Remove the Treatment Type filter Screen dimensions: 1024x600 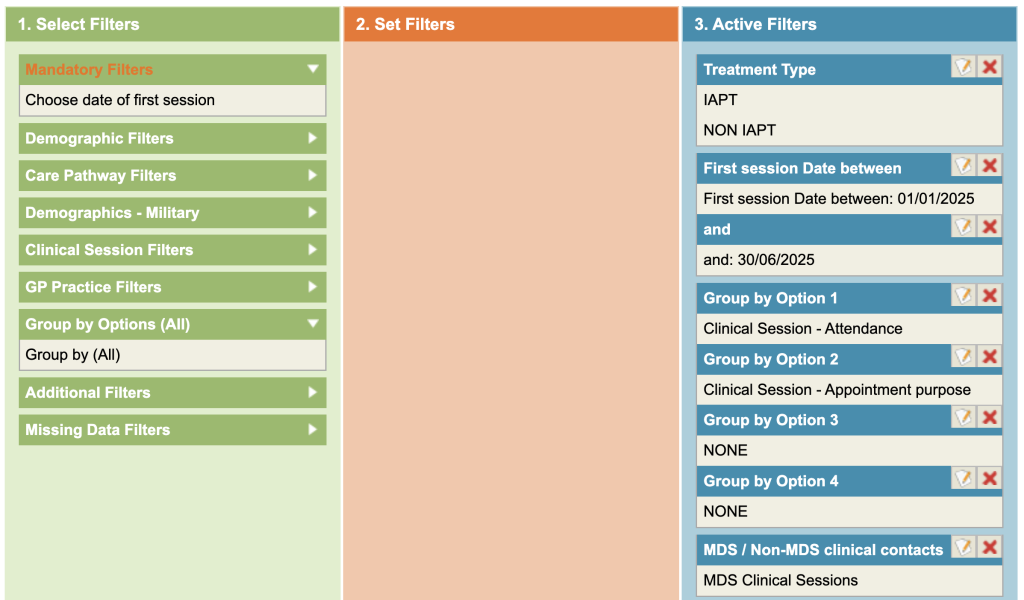tap(989, 67)
